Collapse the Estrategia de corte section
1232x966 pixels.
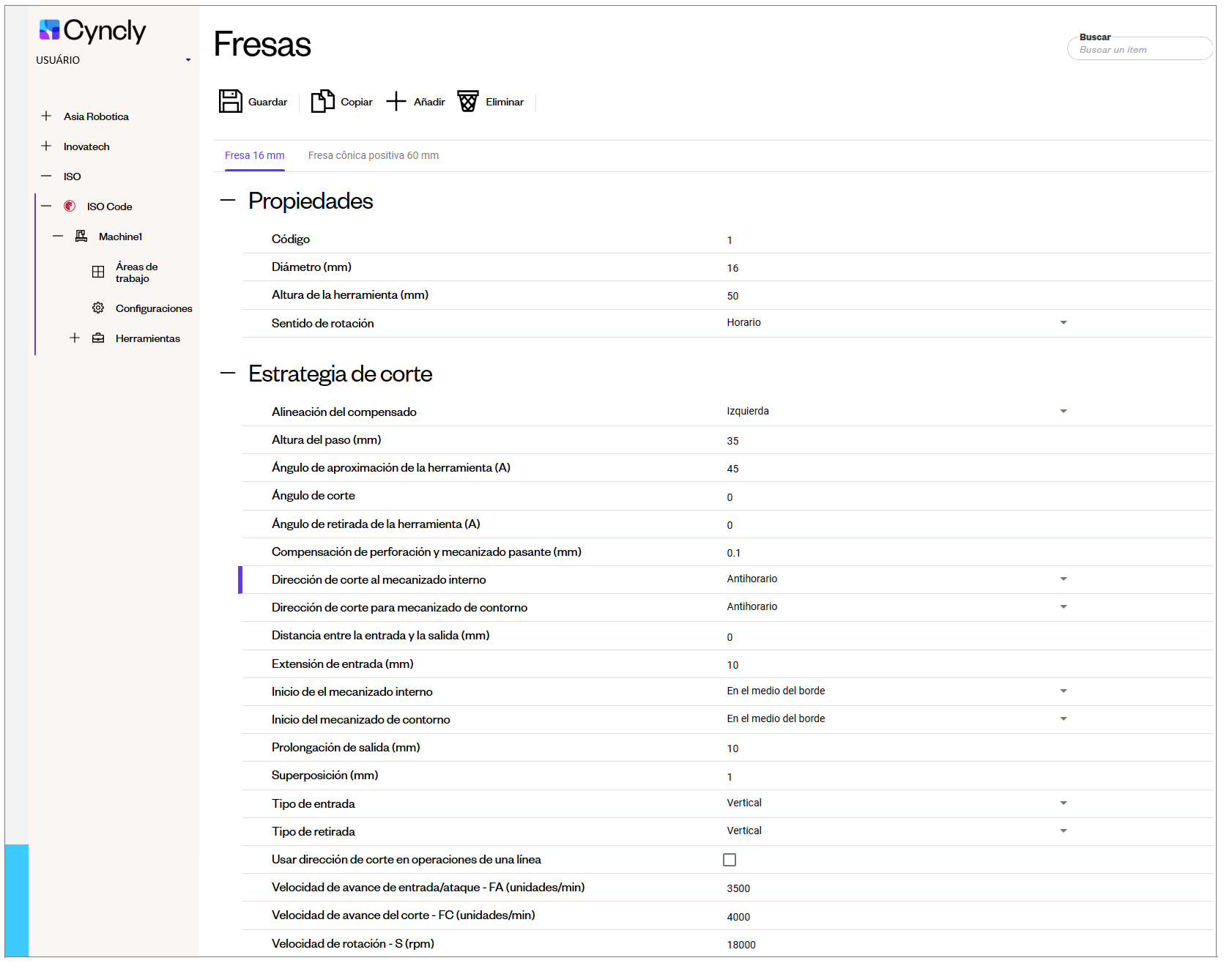228,374
